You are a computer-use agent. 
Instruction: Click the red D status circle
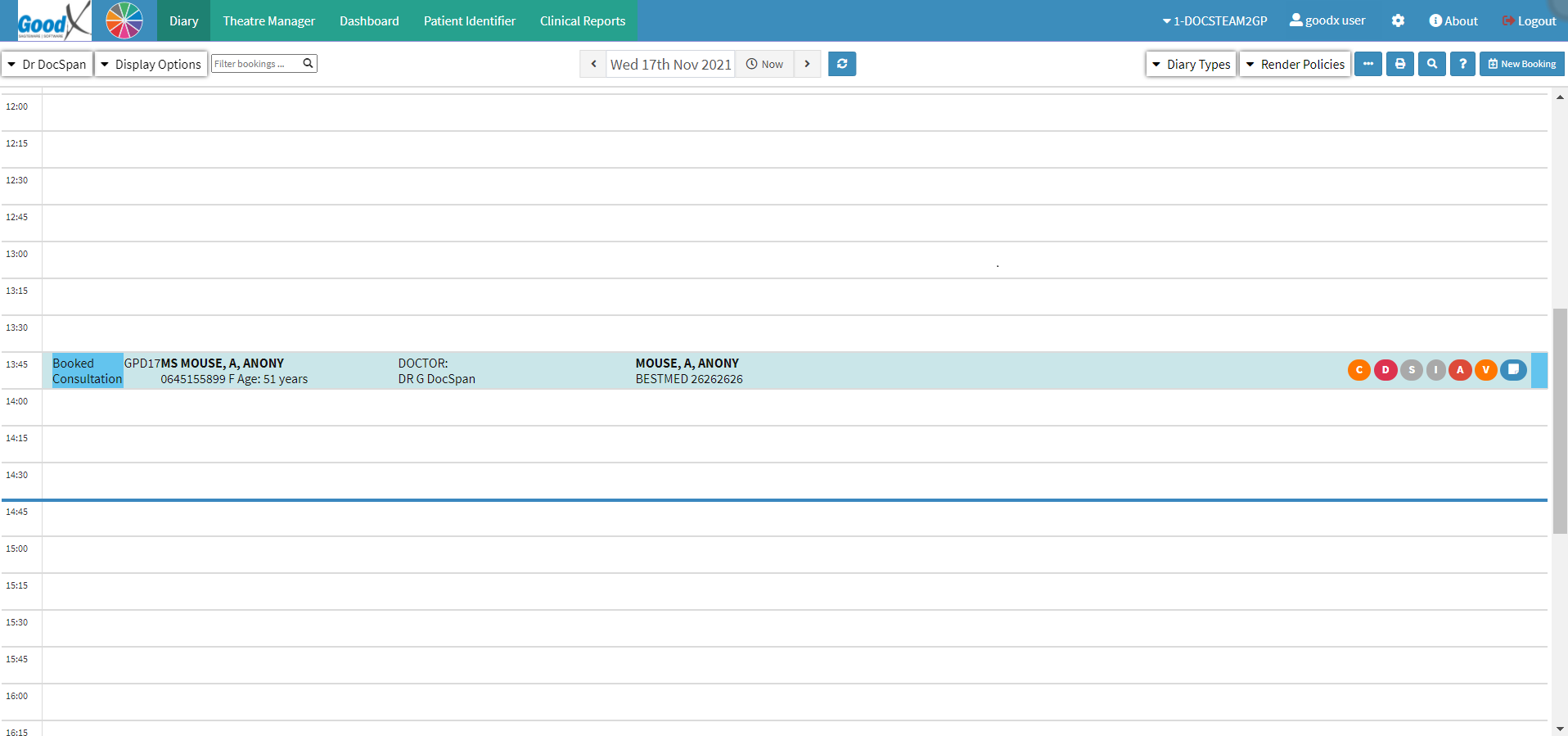click(x=1385, y=370)
